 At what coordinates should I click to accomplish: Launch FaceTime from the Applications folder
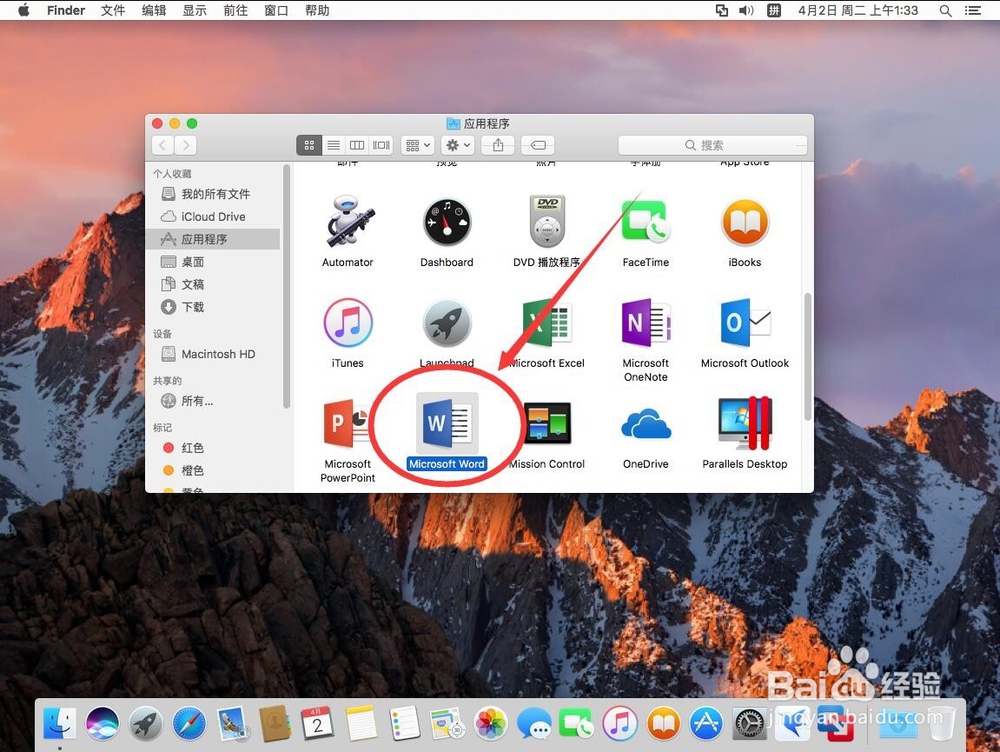(645, 221)
